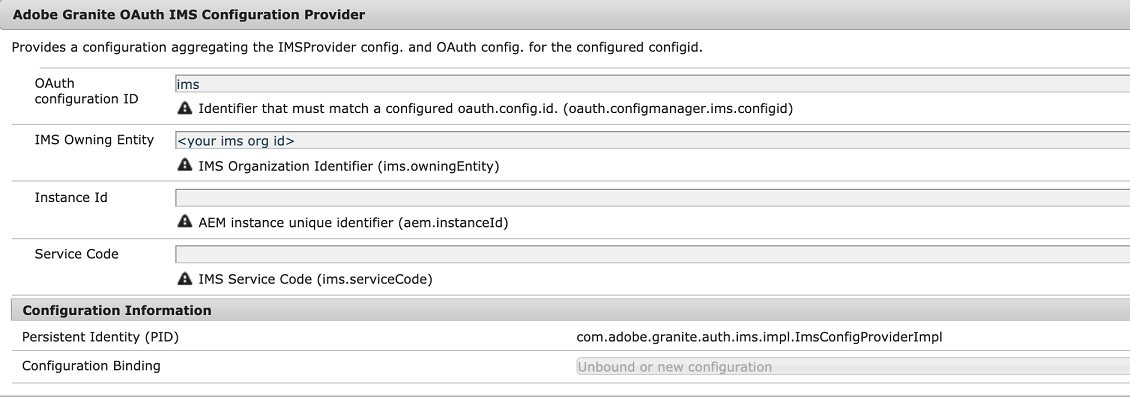Click the warning icon under IMS Owning Entity
The height and width of the screenshot is (416, 1130).
point(184,165)
